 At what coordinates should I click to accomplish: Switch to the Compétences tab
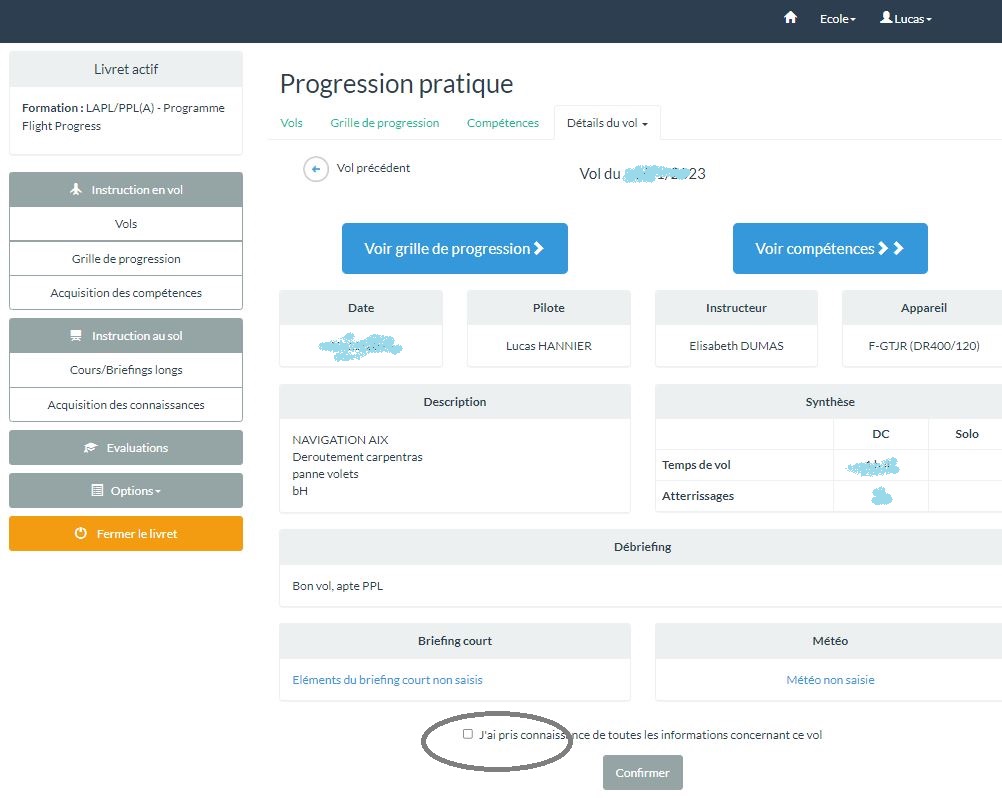point(502,123)
